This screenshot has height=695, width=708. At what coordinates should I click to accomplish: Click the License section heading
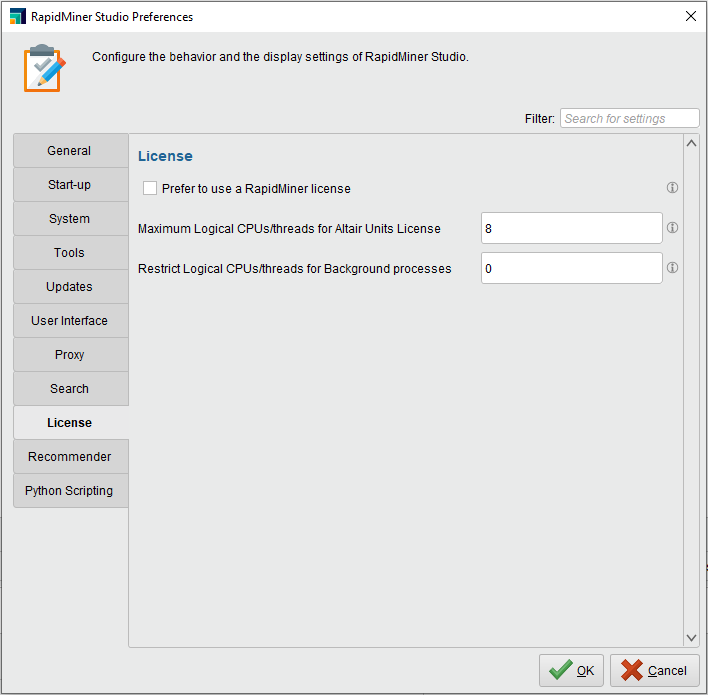click(165, 156)
